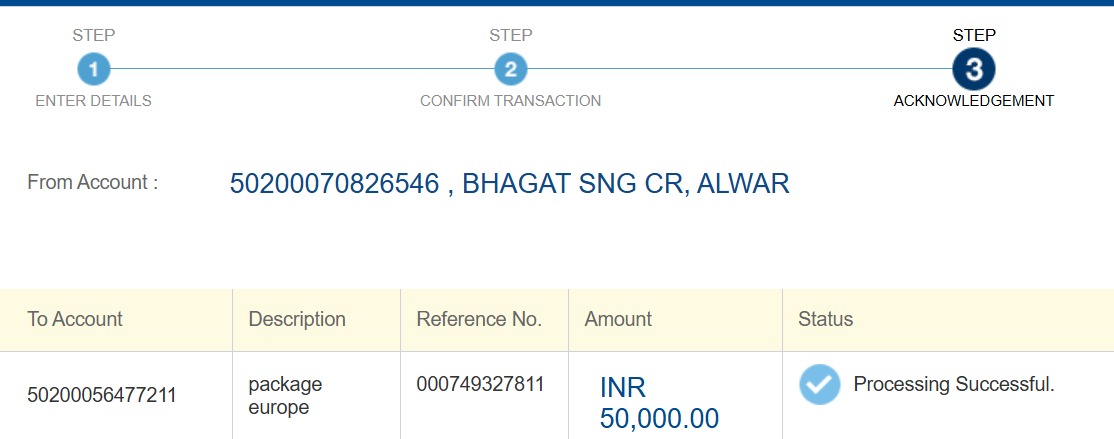Click the step 1 circle icon

[x=93, y=69]
